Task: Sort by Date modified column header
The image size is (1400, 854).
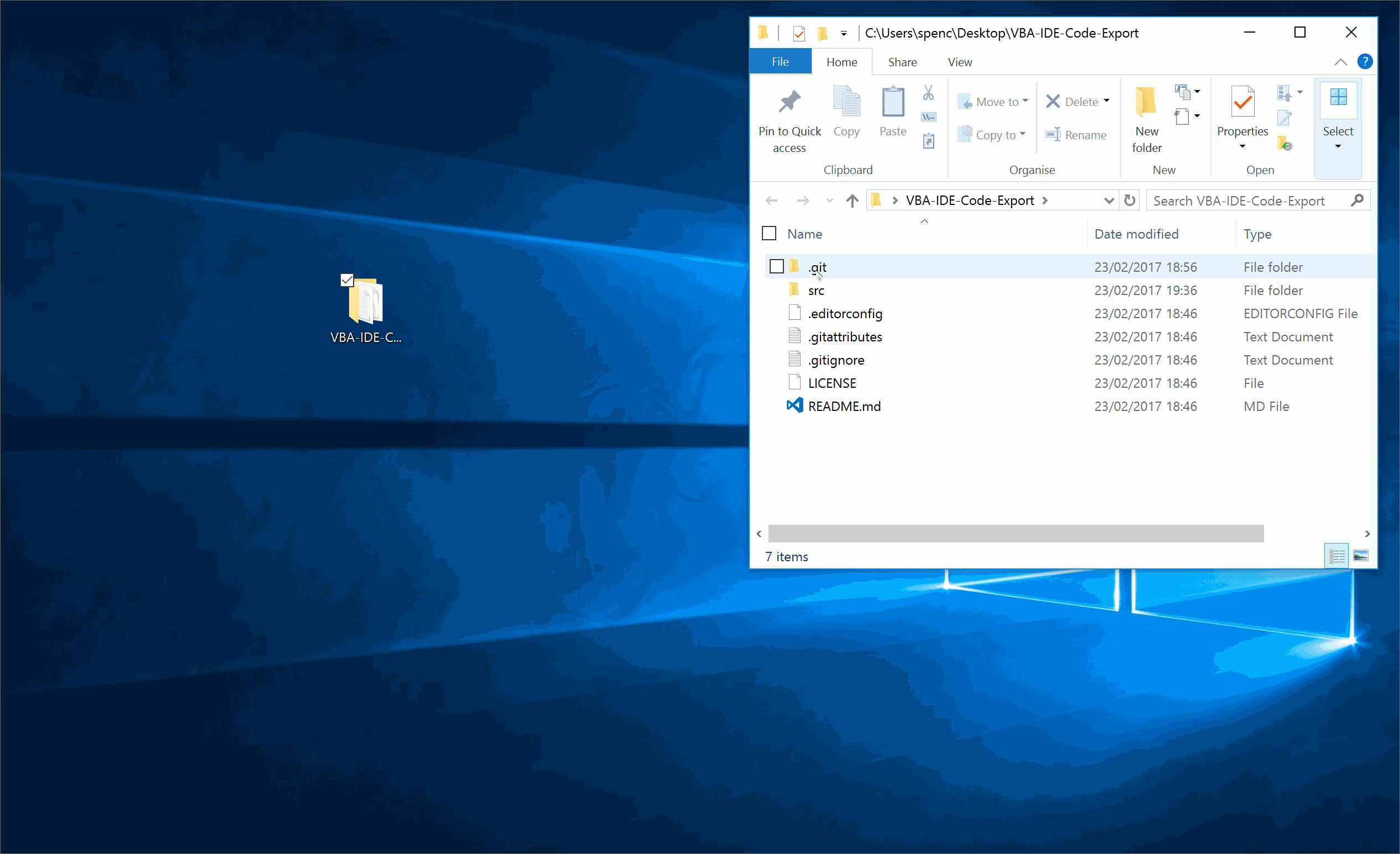Action: [x=1136, y=234]
